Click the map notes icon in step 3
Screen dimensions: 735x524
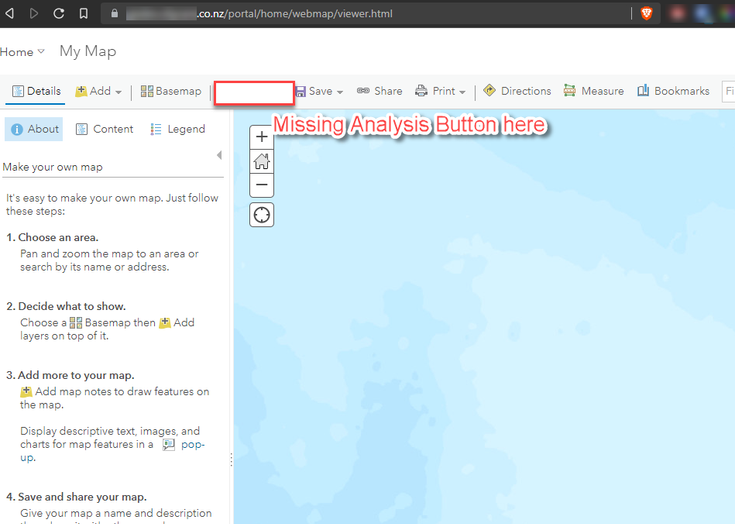click(x=26, y=391)
